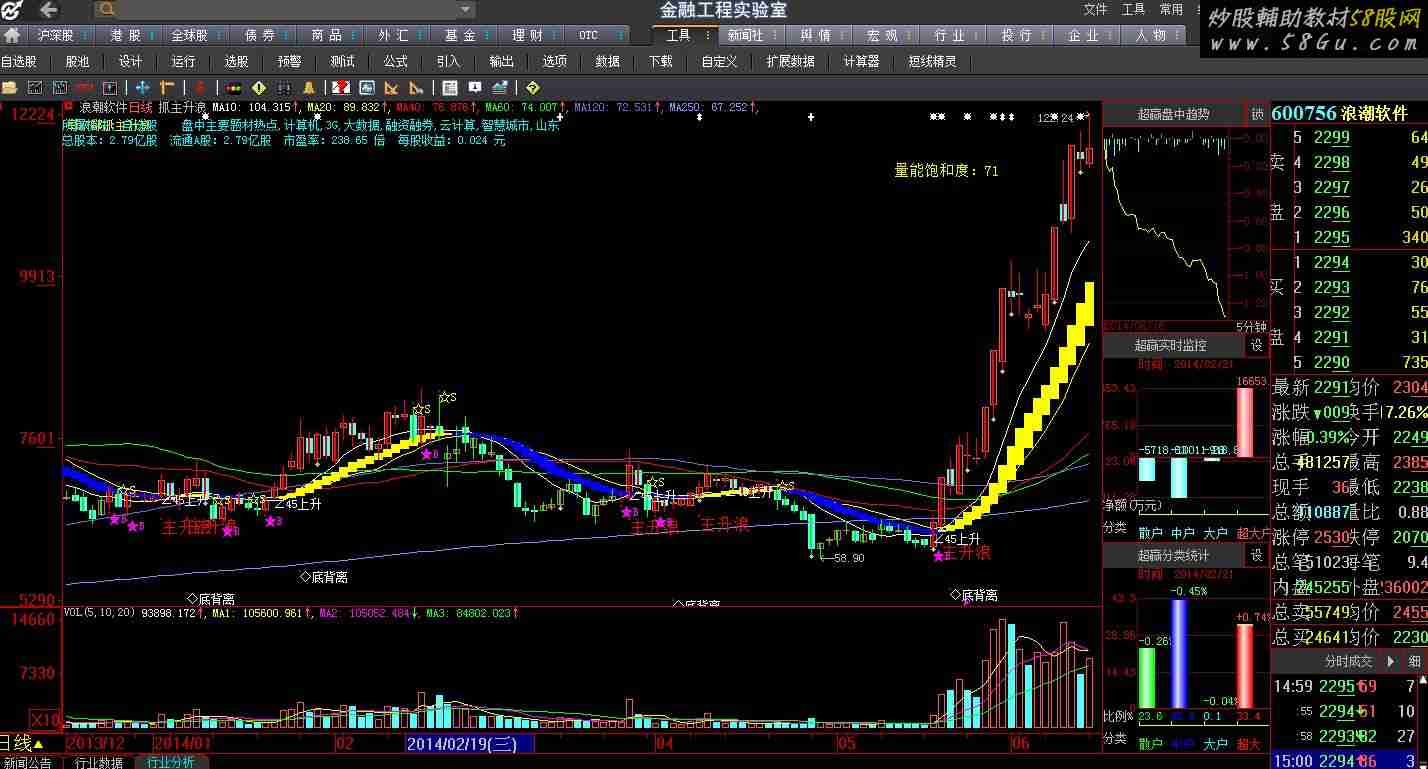Click the home icon beside 沪深股 tab

click(x=12, y=35)
